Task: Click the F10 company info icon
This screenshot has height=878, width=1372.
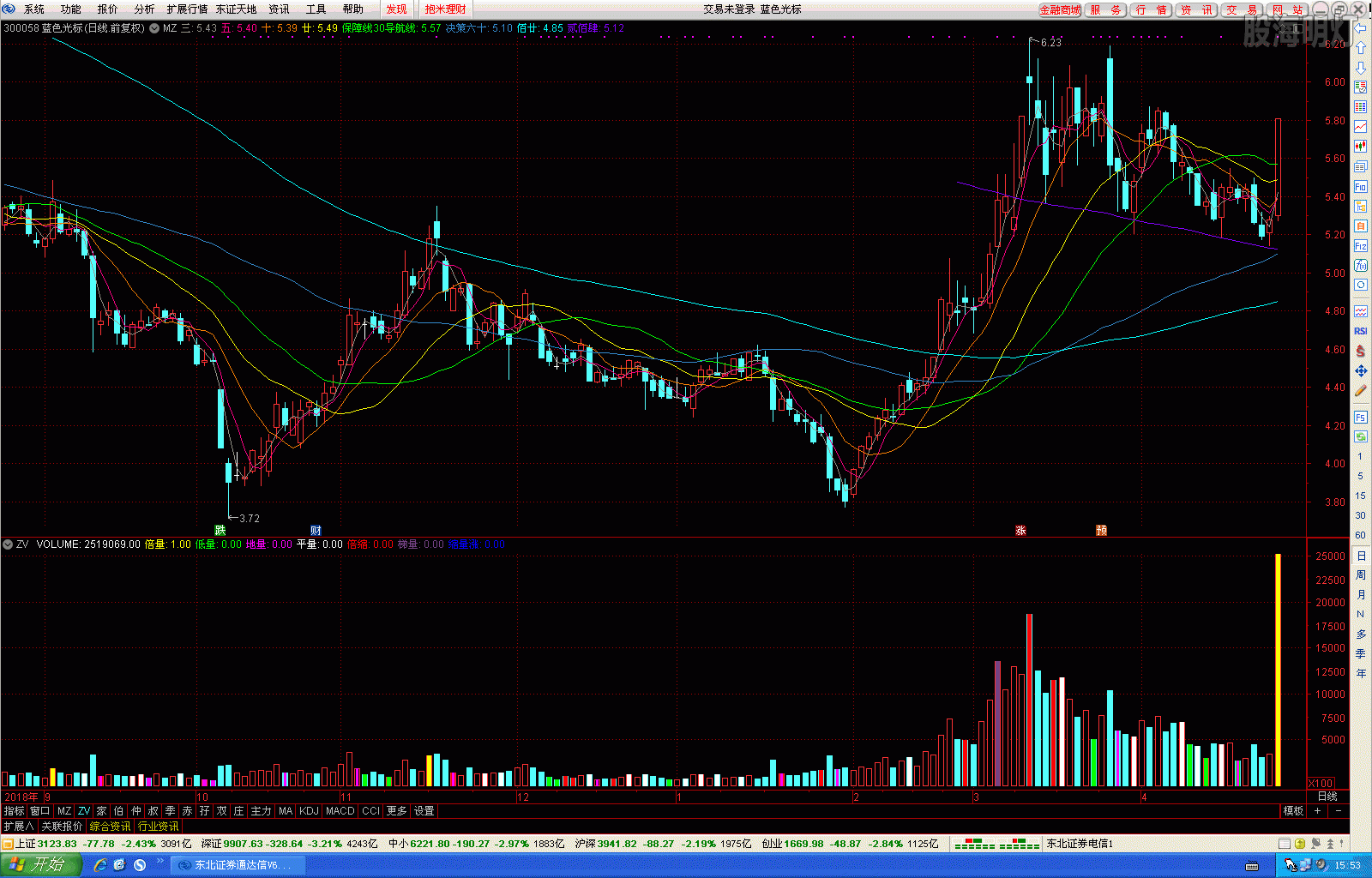Action: [x=1361, y=186]
